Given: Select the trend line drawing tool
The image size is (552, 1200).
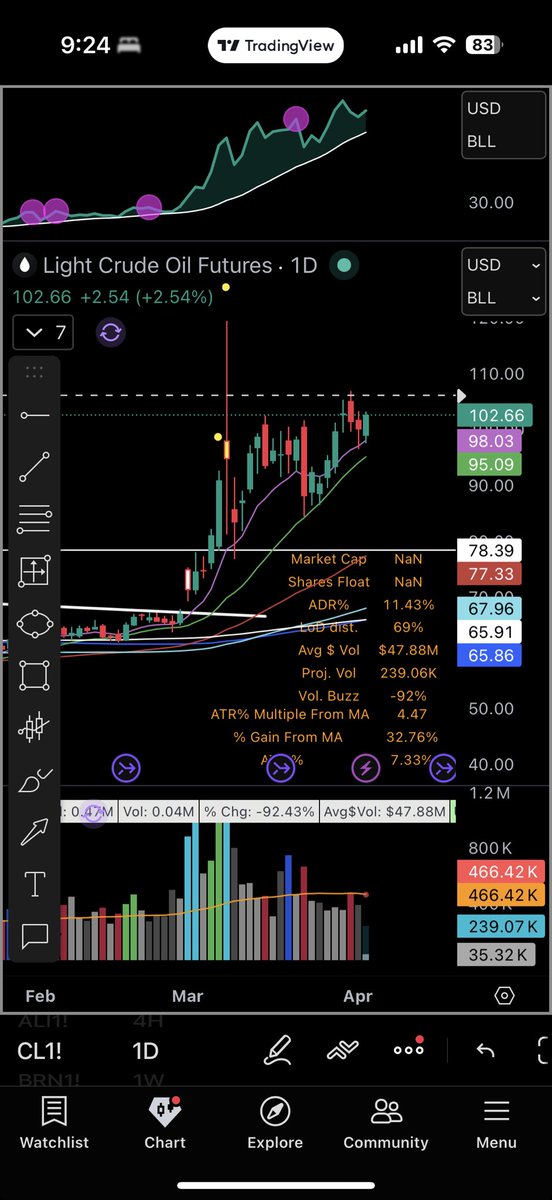Looking at the screenshot, I should pos(35,467).
